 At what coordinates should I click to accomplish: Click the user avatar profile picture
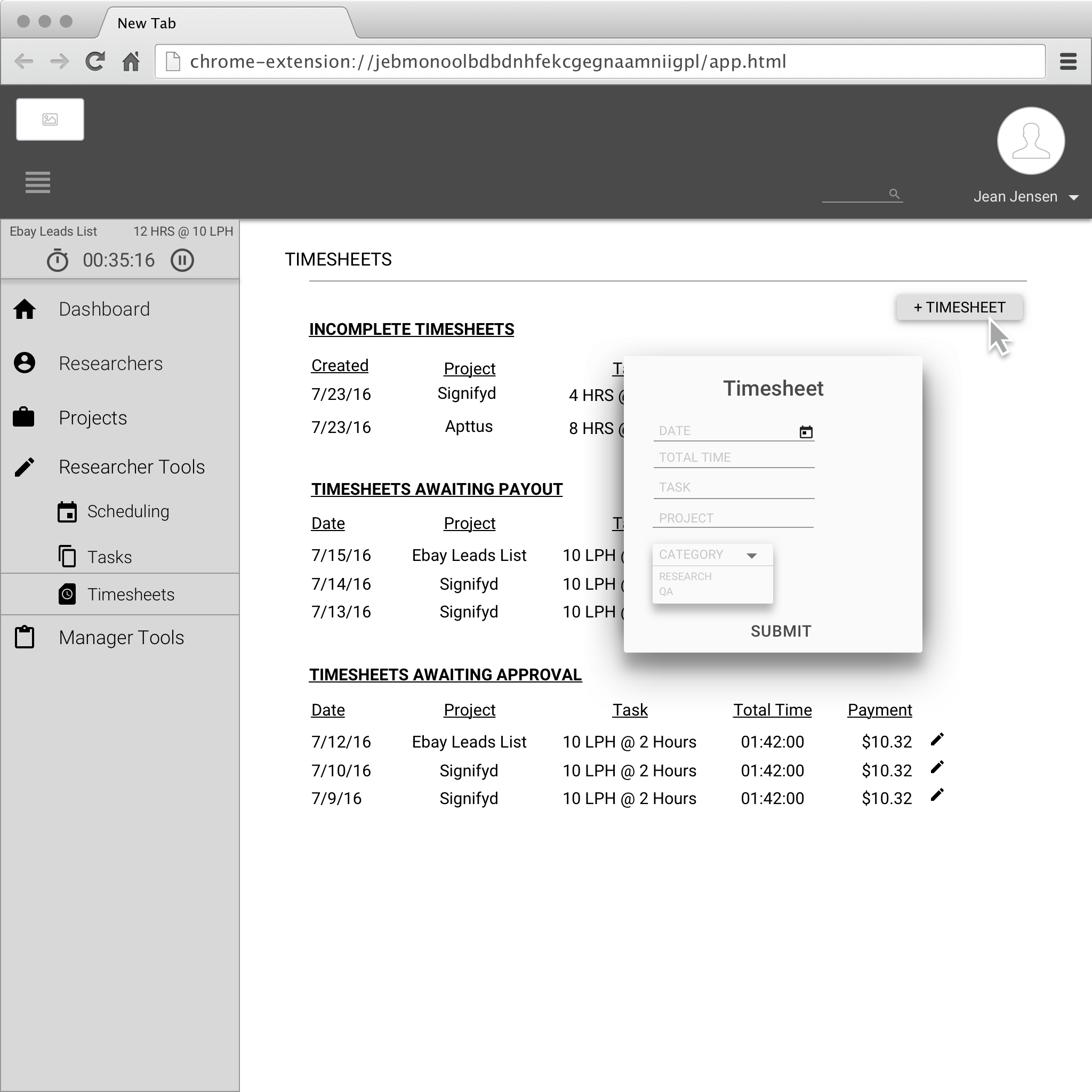(x=1030, y=141)
